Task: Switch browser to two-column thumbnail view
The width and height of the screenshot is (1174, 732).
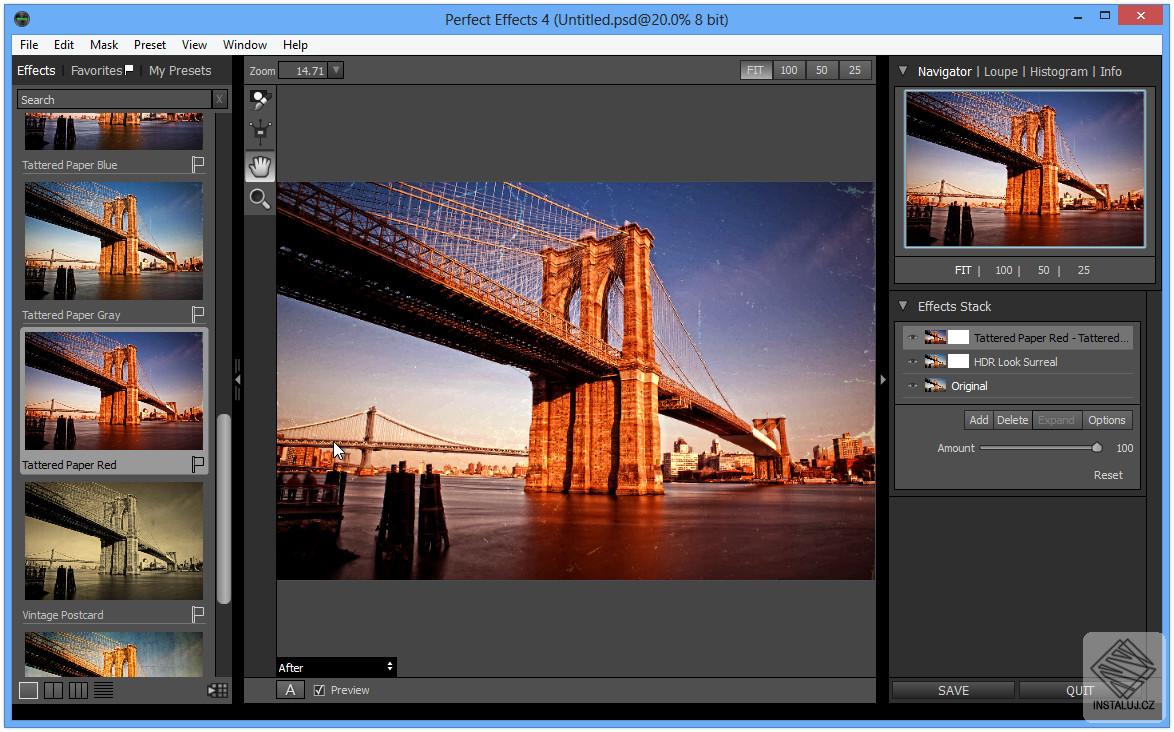Action: coord(53,690)
